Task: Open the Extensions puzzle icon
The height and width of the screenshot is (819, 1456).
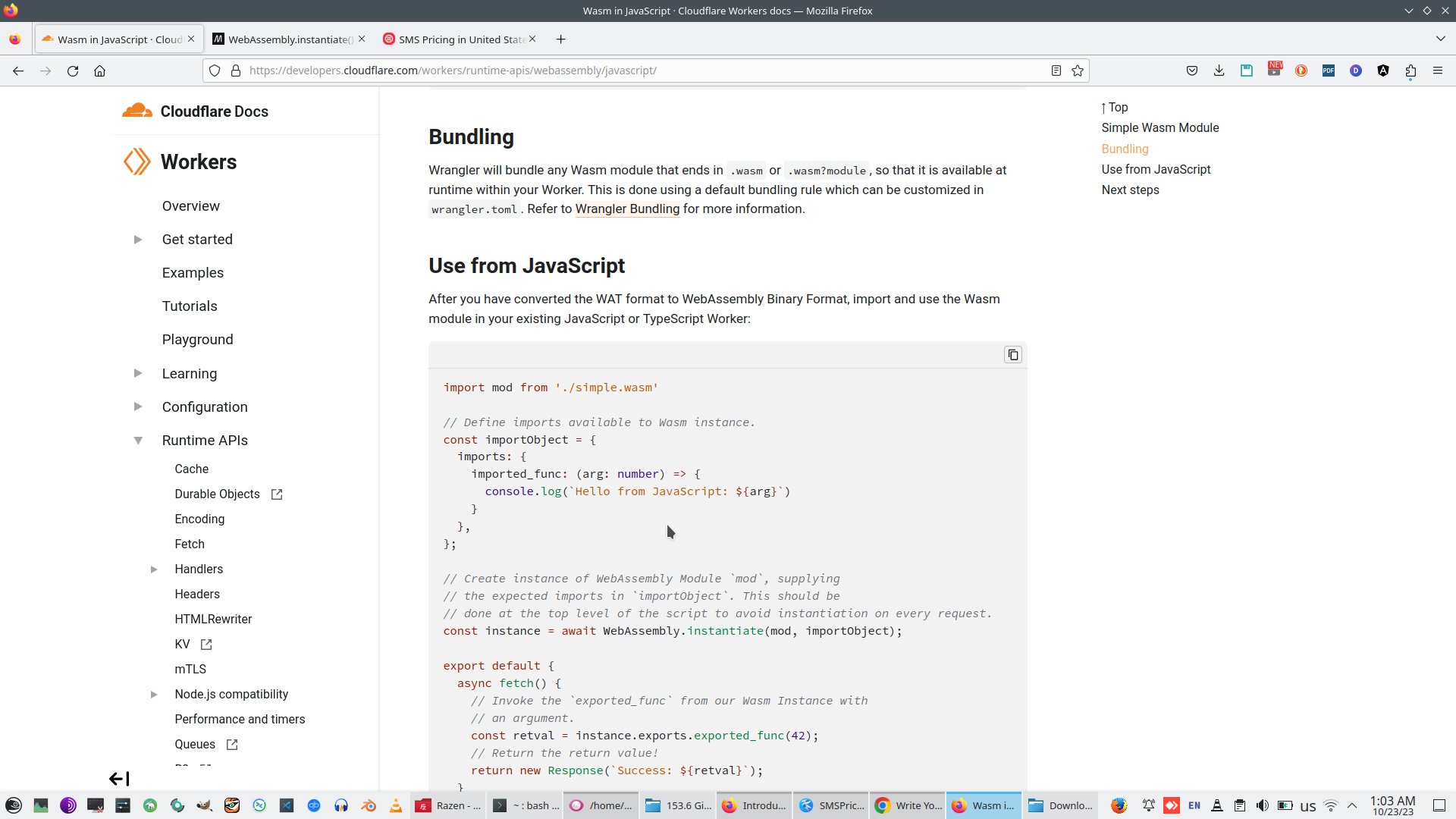Action: [x=1410, y=71]
